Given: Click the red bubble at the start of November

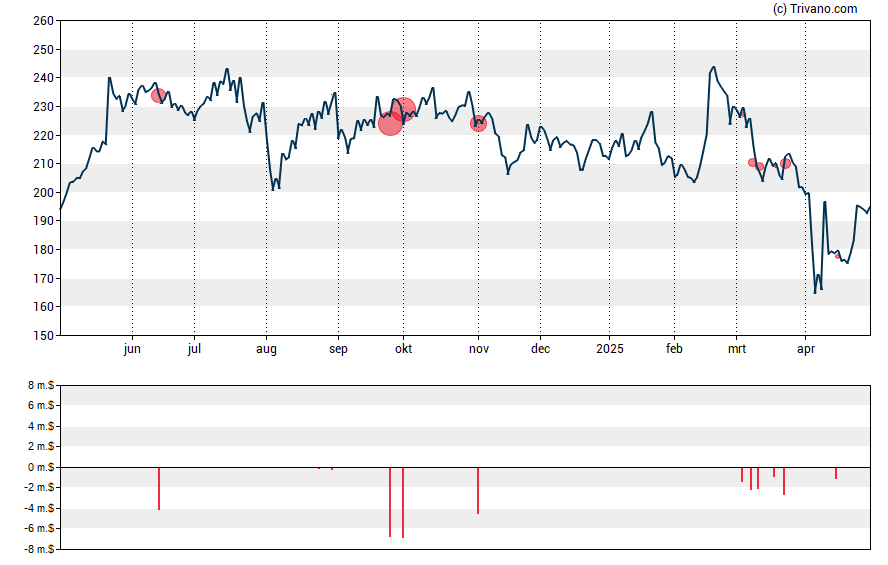Looking at the screenshot, I should click(479, 123).
